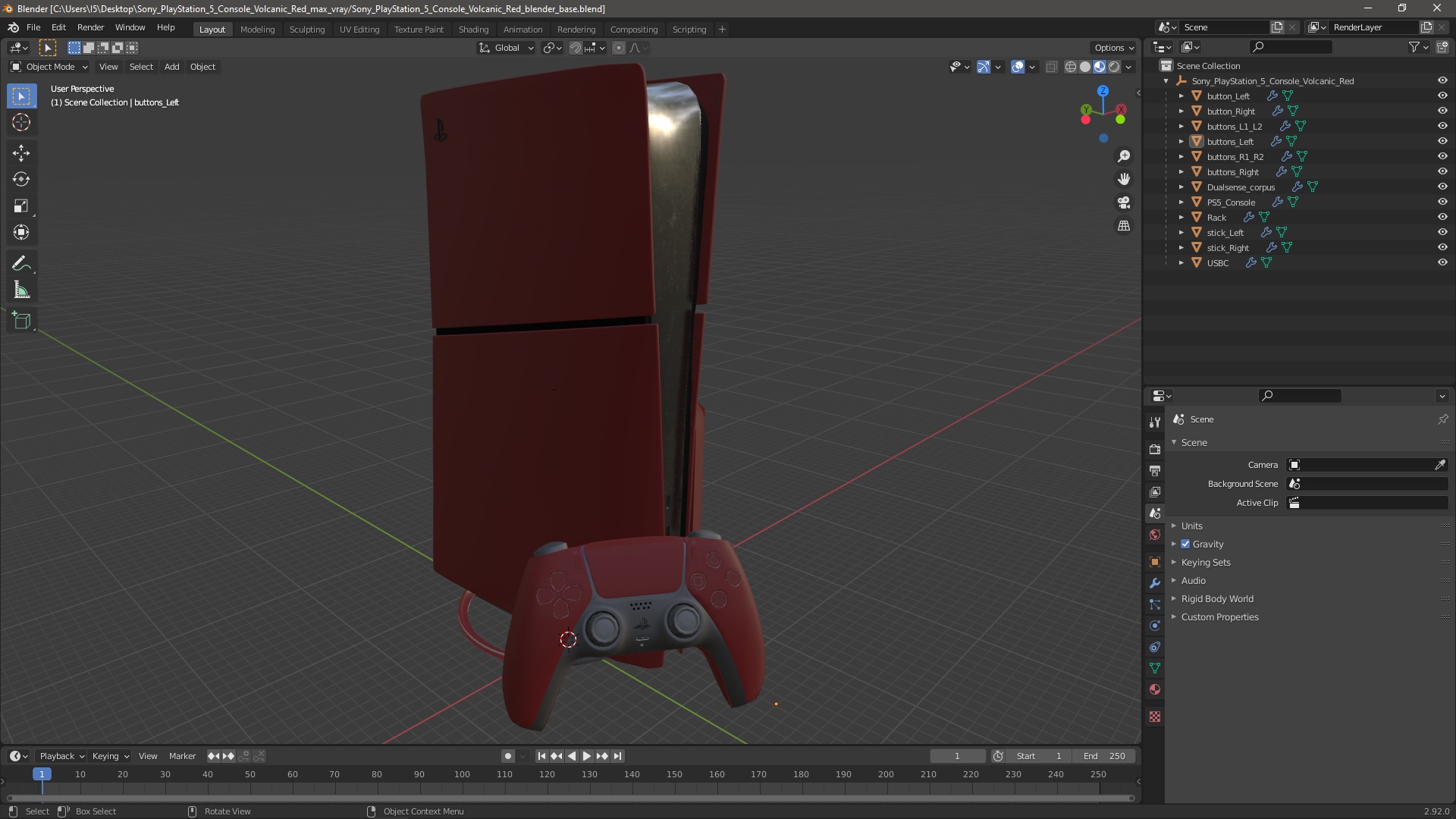Screen dimensions: 1456x819
Task: Open the File menu
Action: (33, 27)
